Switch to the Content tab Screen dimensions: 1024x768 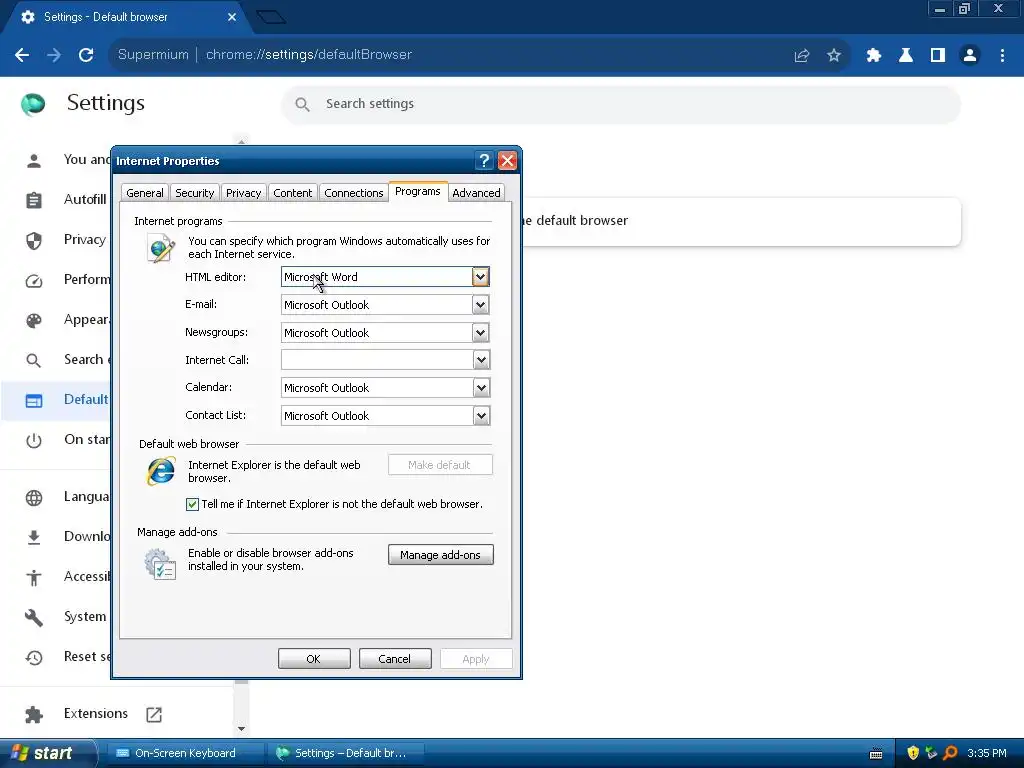[293, 193]
